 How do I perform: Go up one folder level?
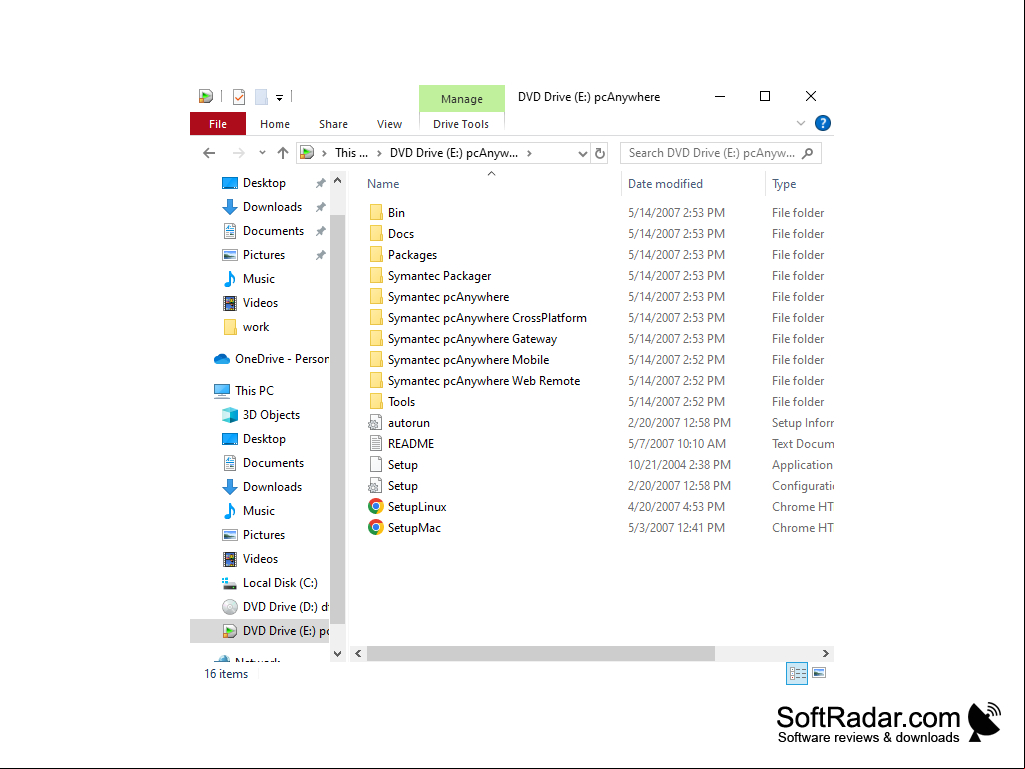282,153
